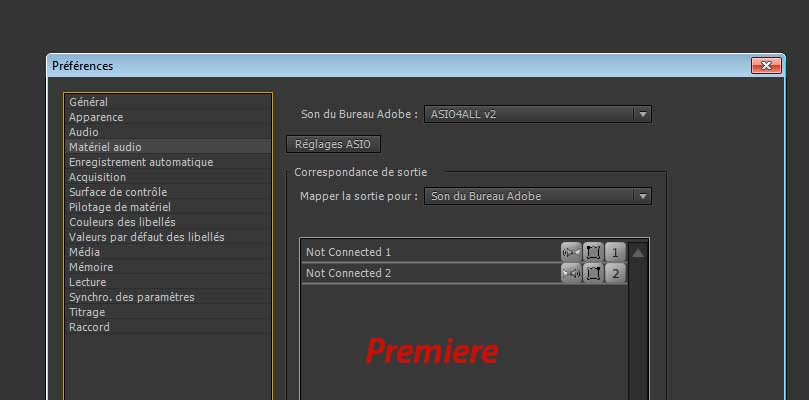This screenshot has height=400, width=809.
Task: Select the Raccord preferences category
Action: point(167,327)
